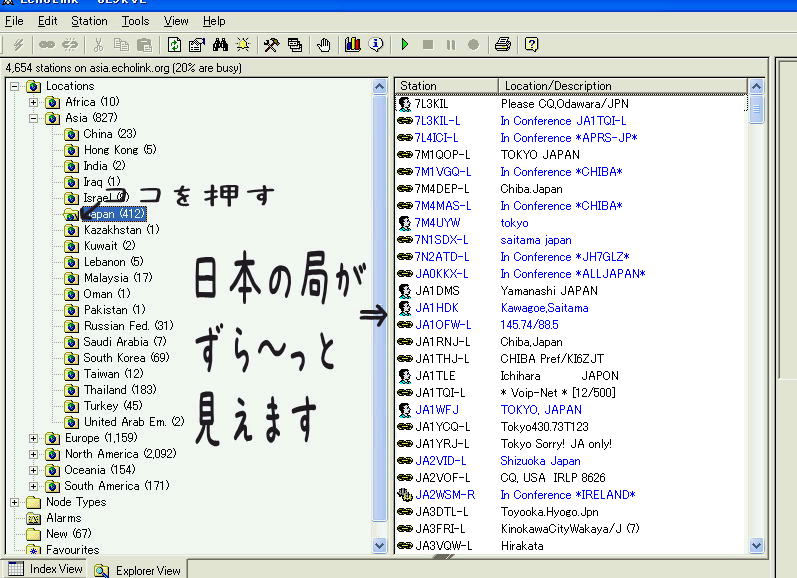Open the Edit menu

[47, 21]
